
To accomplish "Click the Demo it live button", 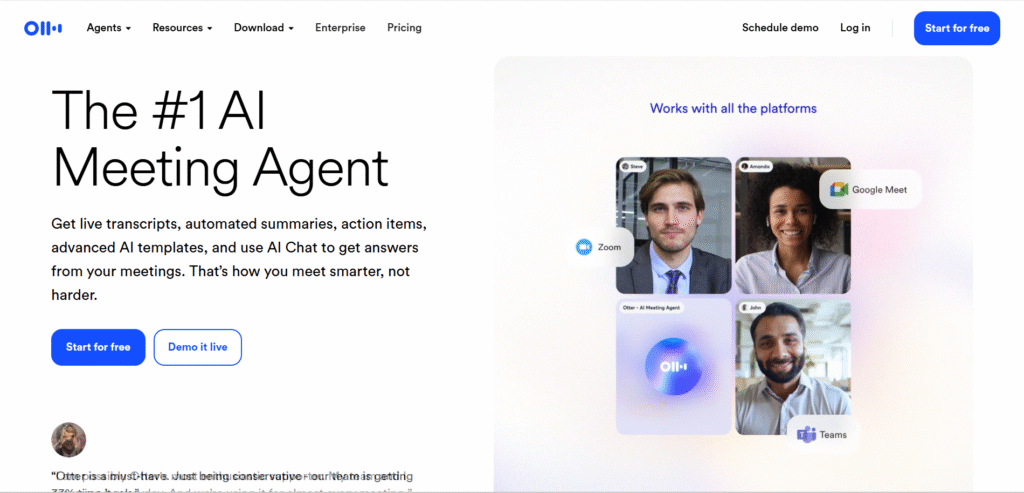I will [x=198, y=347].
